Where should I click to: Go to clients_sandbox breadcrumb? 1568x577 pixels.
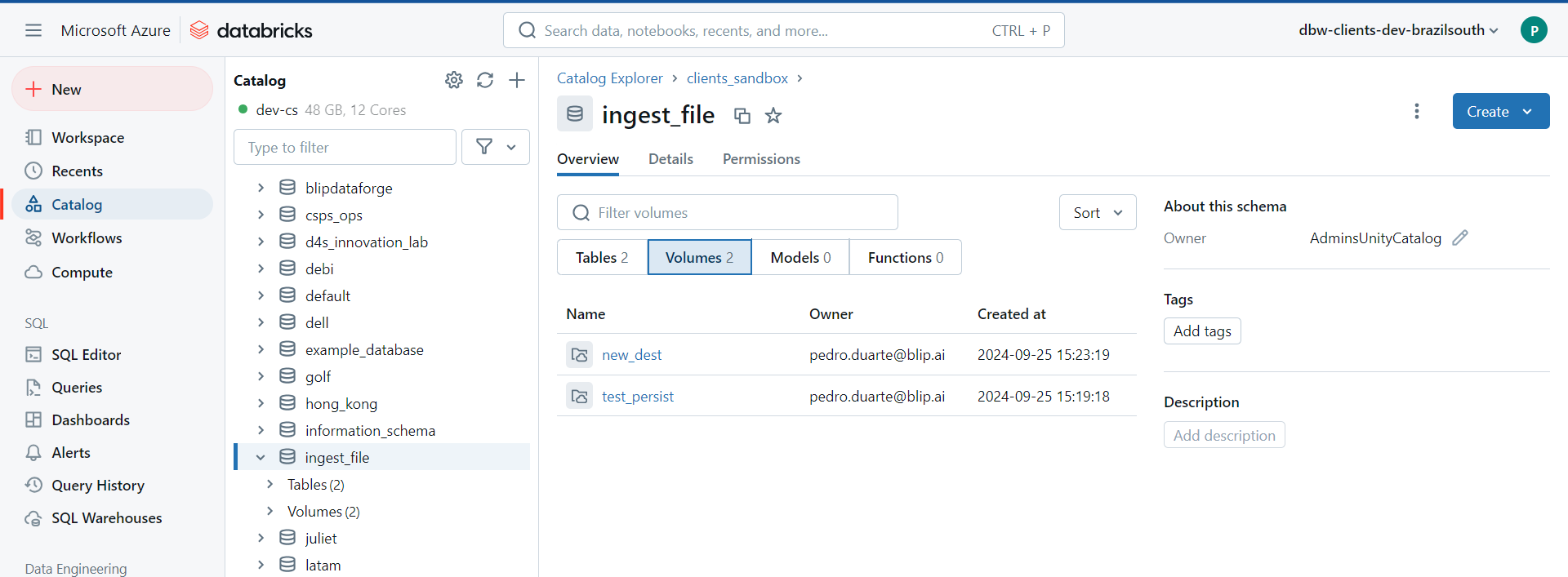click(737, 78)
